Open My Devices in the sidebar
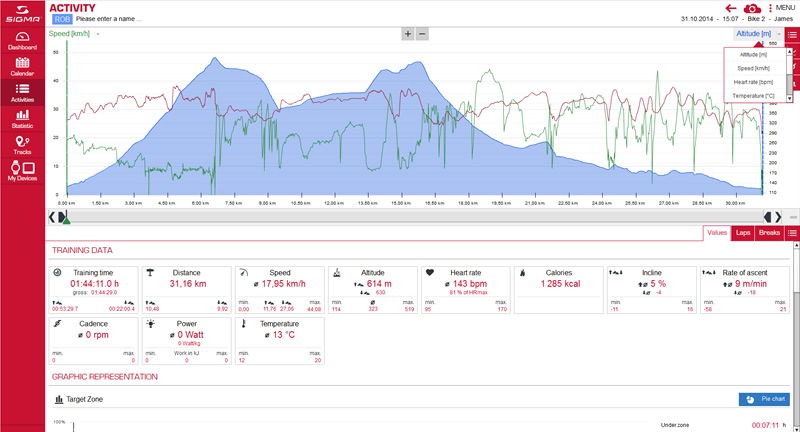Viewport: 800px width, 432px height. 22,171
